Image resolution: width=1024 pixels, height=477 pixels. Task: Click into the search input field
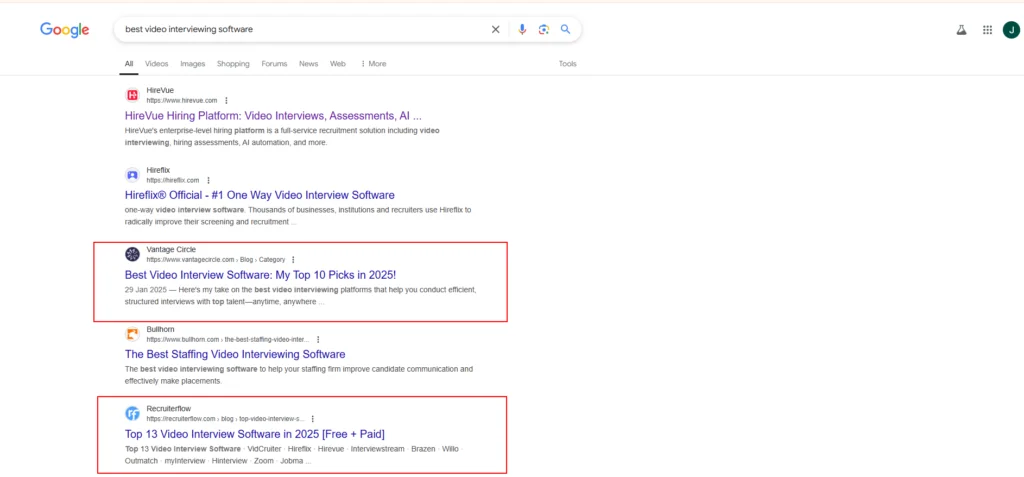pos(300,30)
